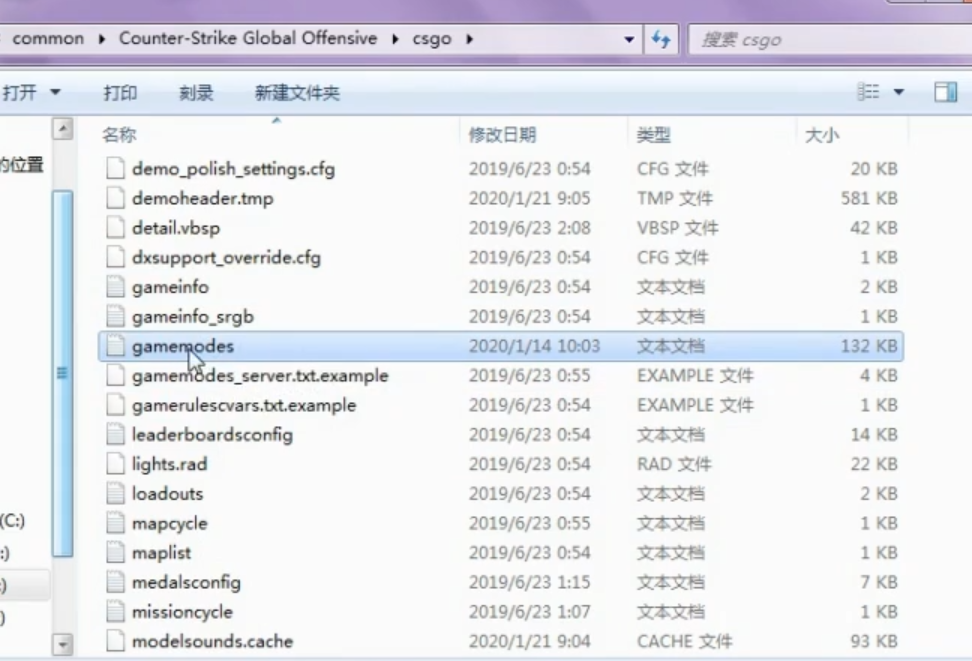Select Counter-Strike Global Offensive breadcrumb segment
The width and height of the screenshot is (972, 661).
pyautogui.click(x=248, y=38)
